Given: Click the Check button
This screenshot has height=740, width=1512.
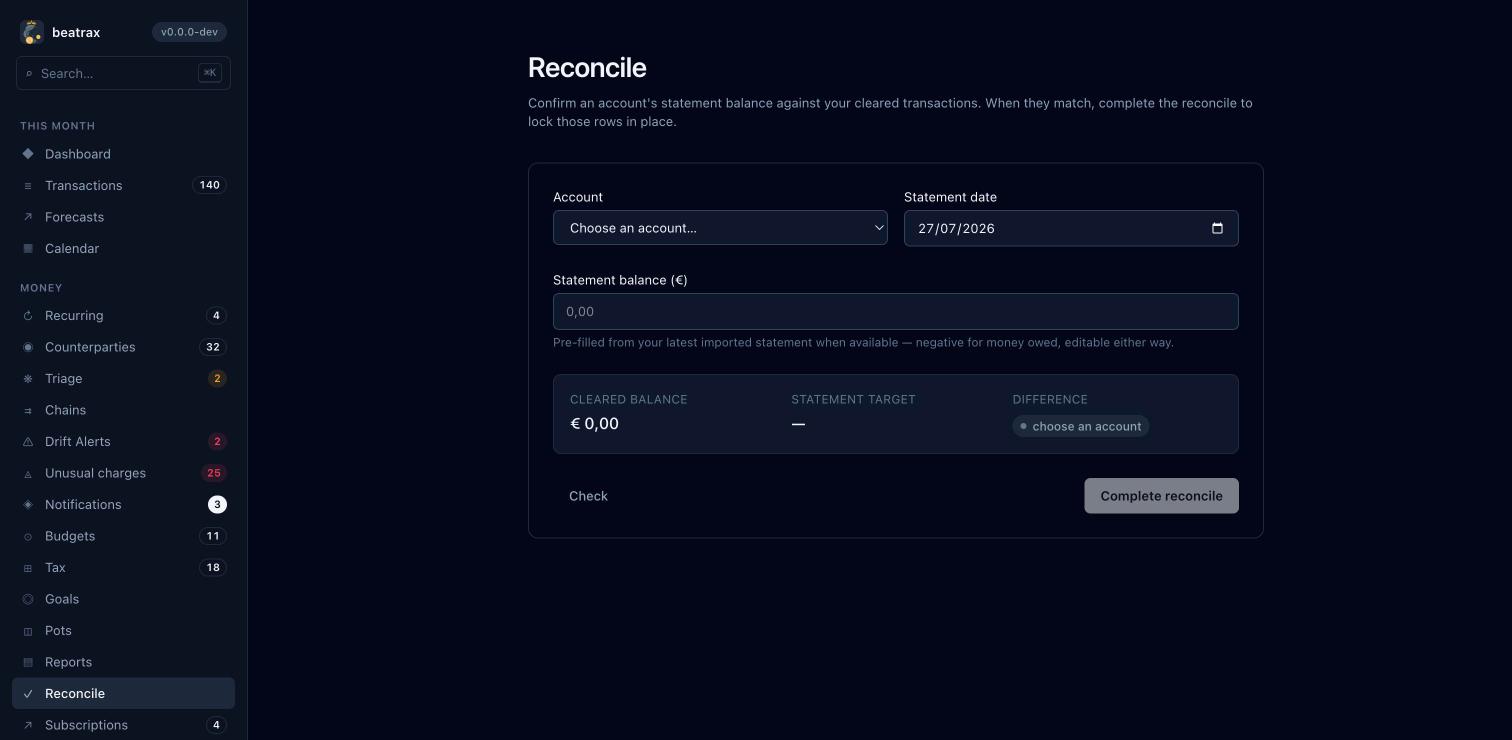Looking at the screenshot, I should [x=588, y=496].
